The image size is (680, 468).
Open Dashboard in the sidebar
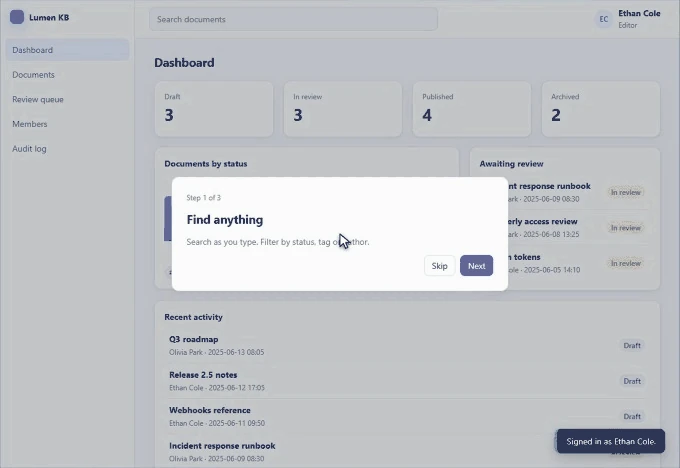click(67, 50)
